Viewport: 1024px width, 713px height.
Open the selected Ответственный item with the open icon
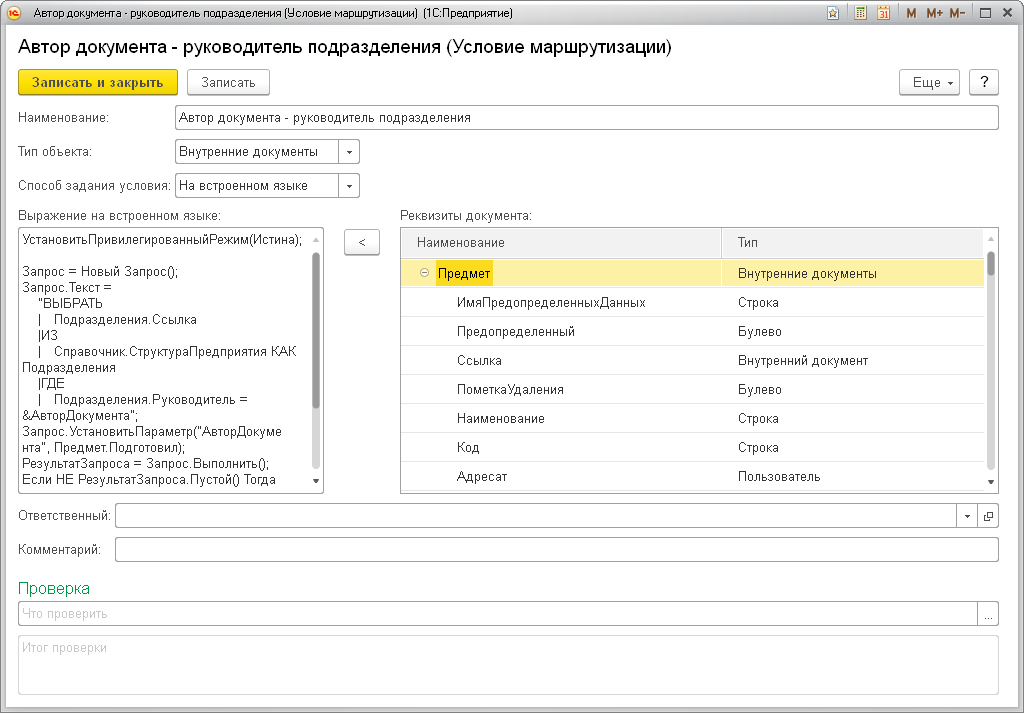click(x=988, y=516)
